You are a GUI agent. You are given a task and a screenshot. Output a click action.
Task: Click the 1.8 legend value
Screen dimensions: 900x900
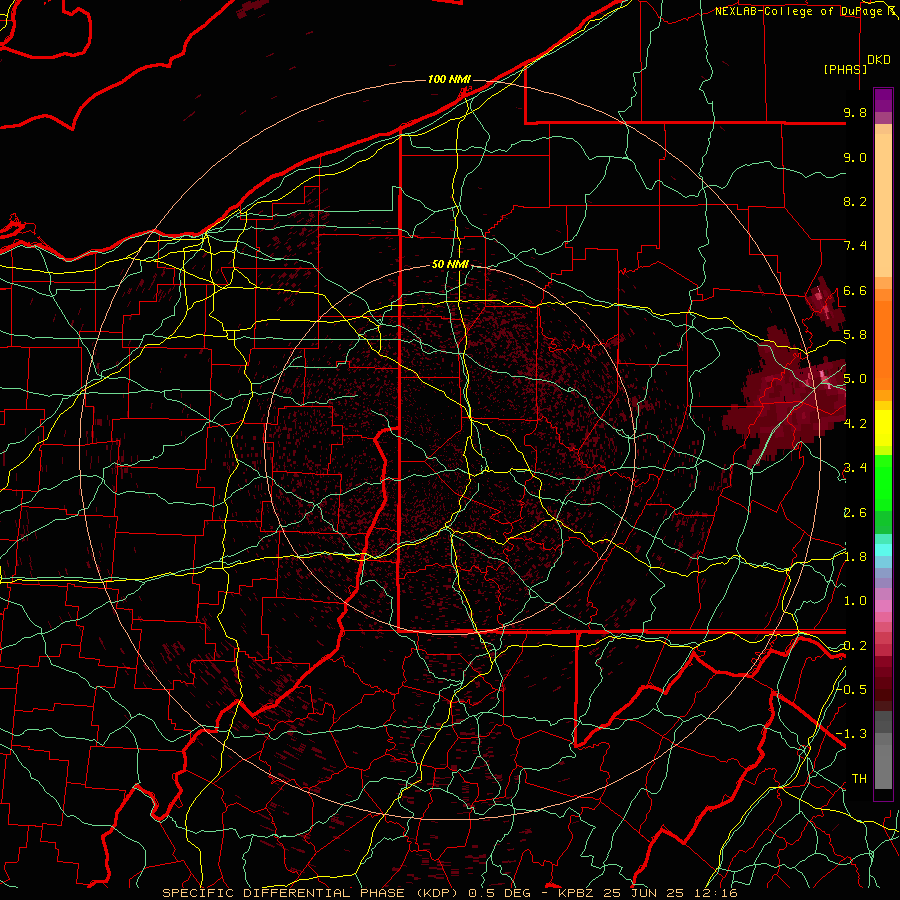855,557
